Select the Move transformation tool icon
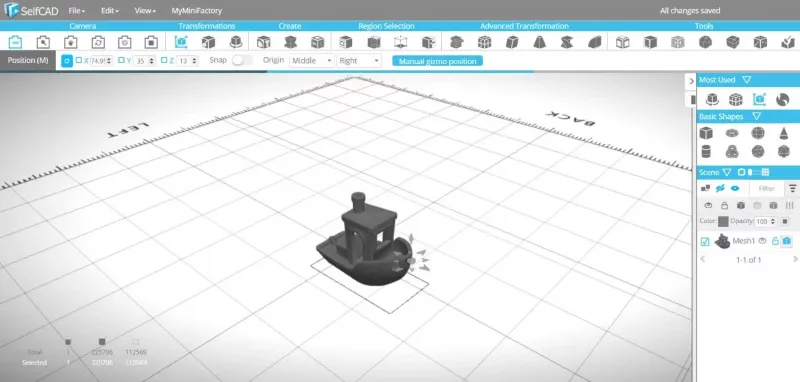800x382 pixels. coord(181,42)
